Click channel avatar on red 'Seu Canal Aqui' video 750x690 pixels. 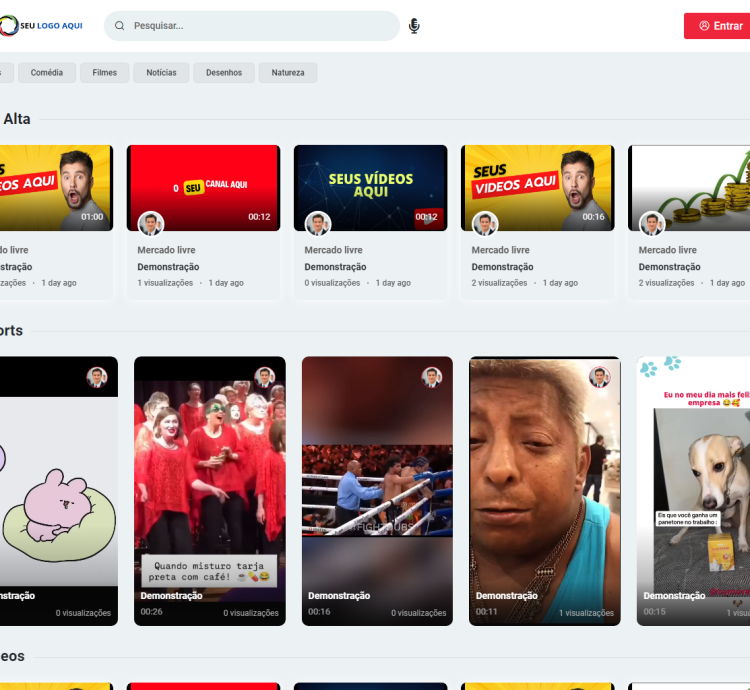click(151, 223)
